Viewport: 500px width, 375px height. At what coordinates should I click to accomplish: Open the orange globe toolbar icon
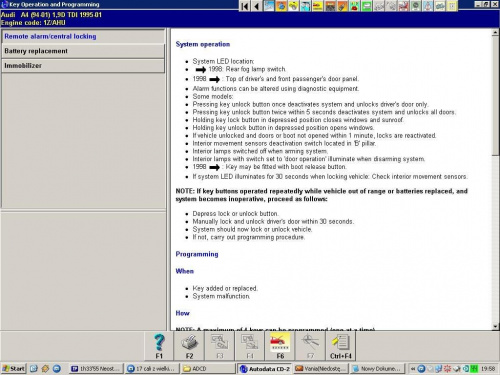point(281,6)
